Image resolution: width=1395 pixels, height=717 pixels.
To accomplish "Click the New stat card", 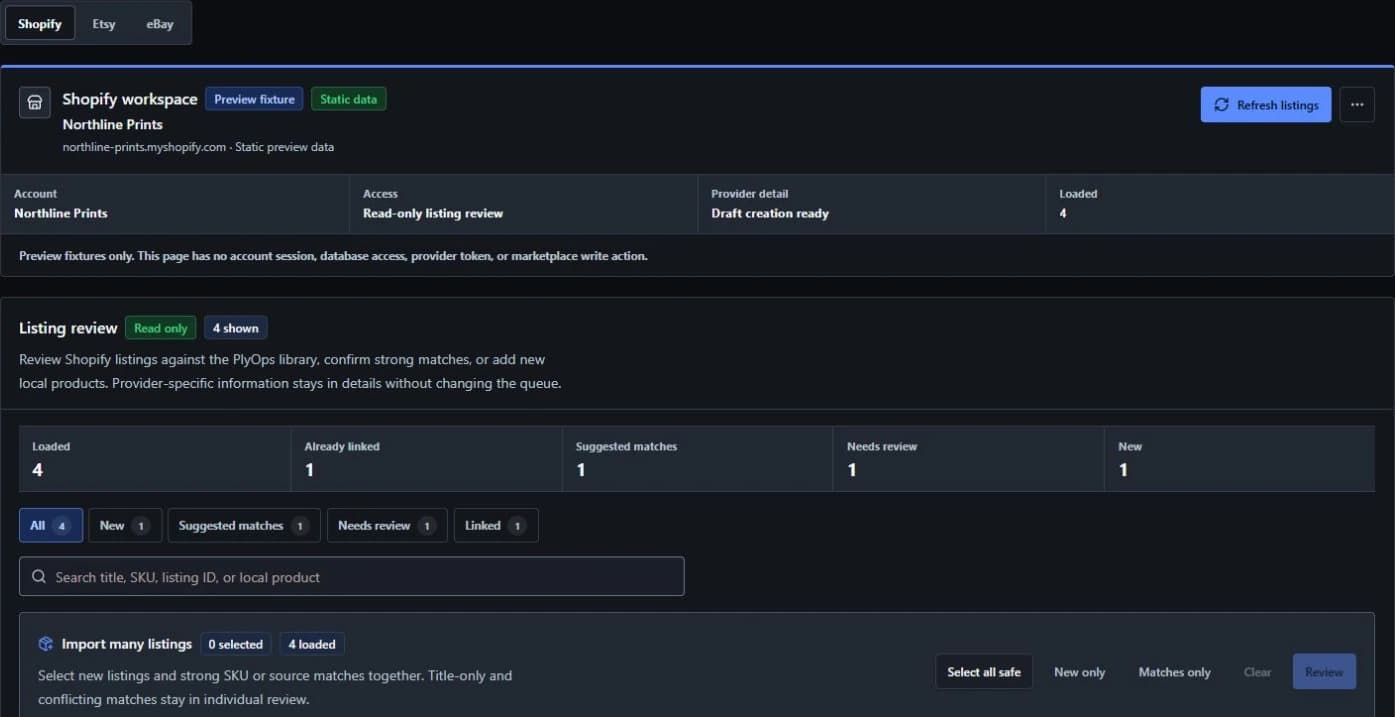I will click(x=1240, y=459).
